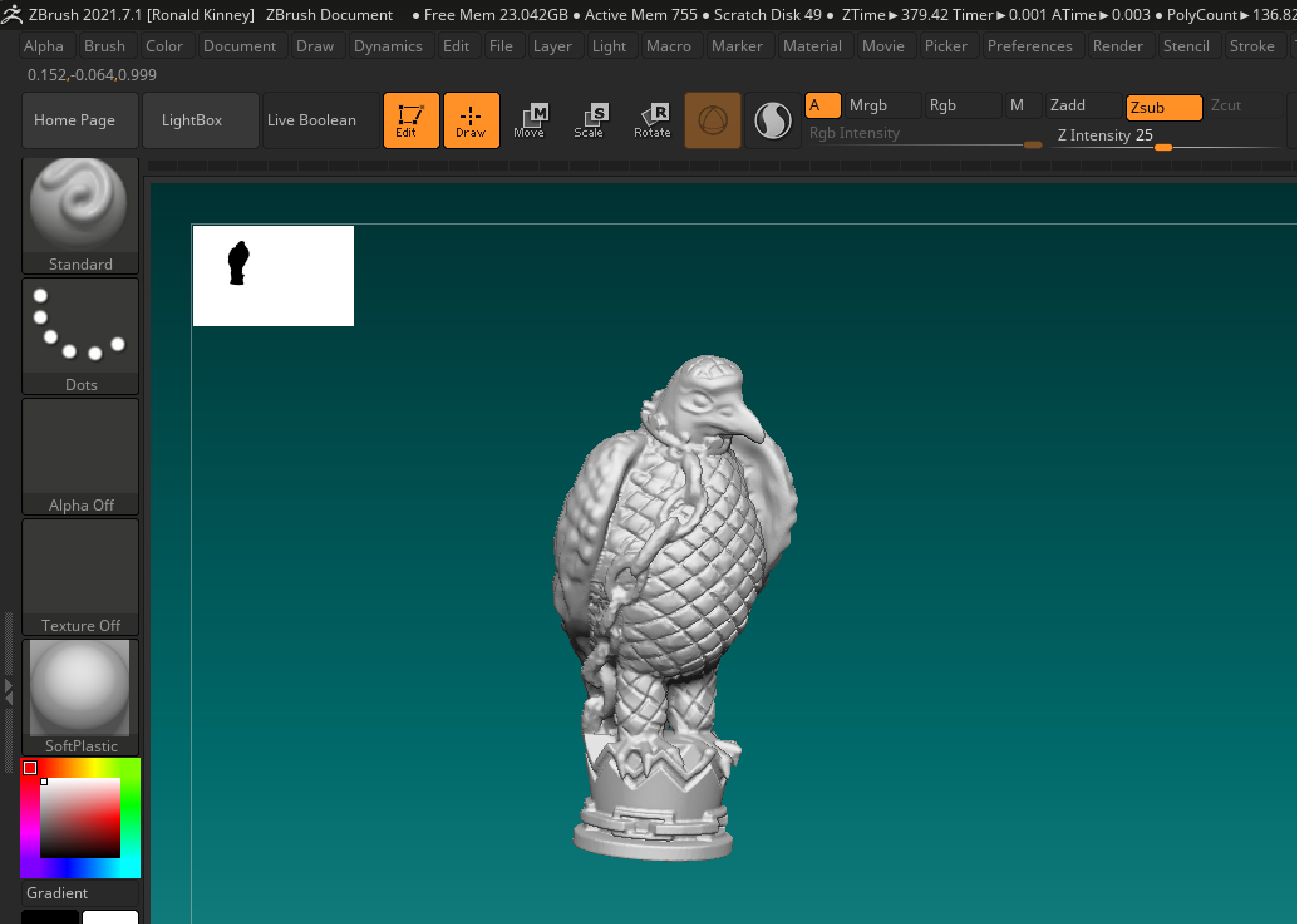Toggle the M material channel
Viewport: 1297px width, 924px height.
coord(1023,105)
